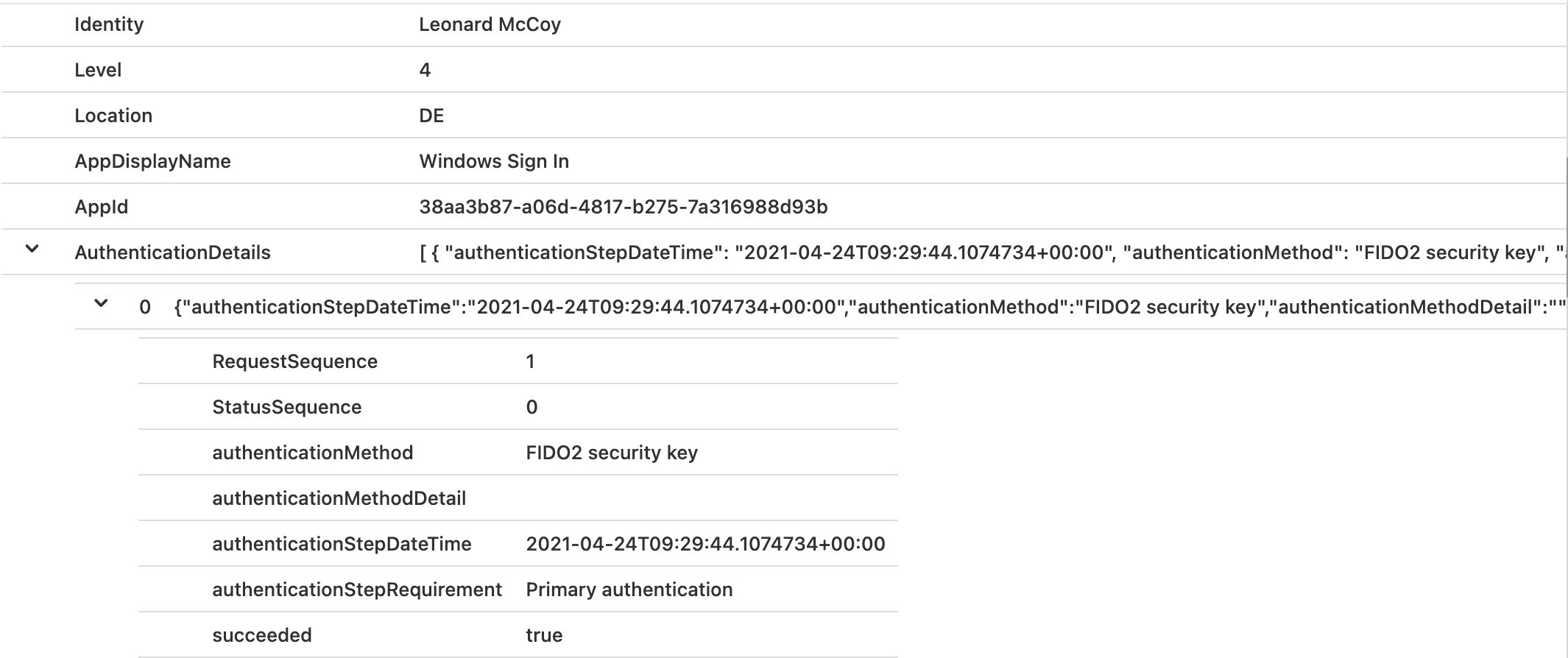Click the Primary authentication requirement value
1568x658 pixels.
click(x=629, y=590)
